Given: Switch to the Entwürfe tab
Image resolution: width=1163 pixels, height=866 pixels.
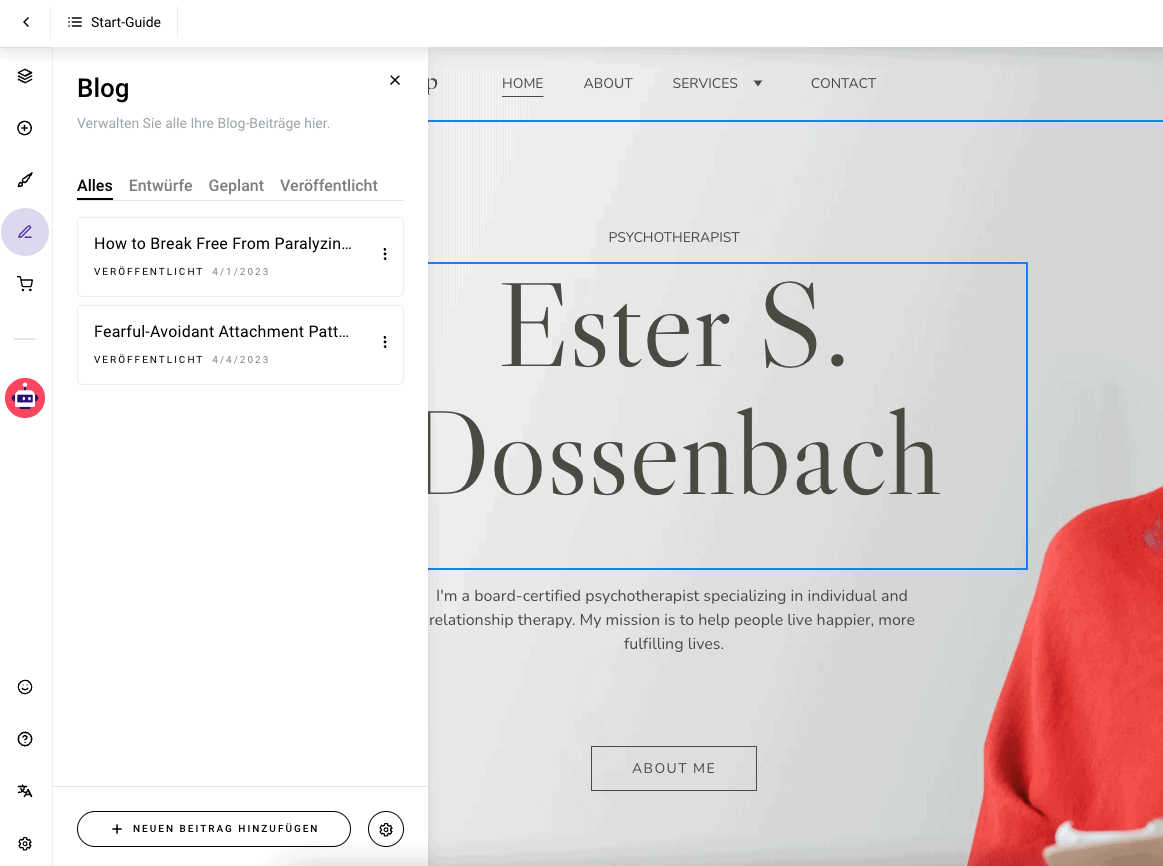Looking at the screenshot, I should tap(160, 185).
